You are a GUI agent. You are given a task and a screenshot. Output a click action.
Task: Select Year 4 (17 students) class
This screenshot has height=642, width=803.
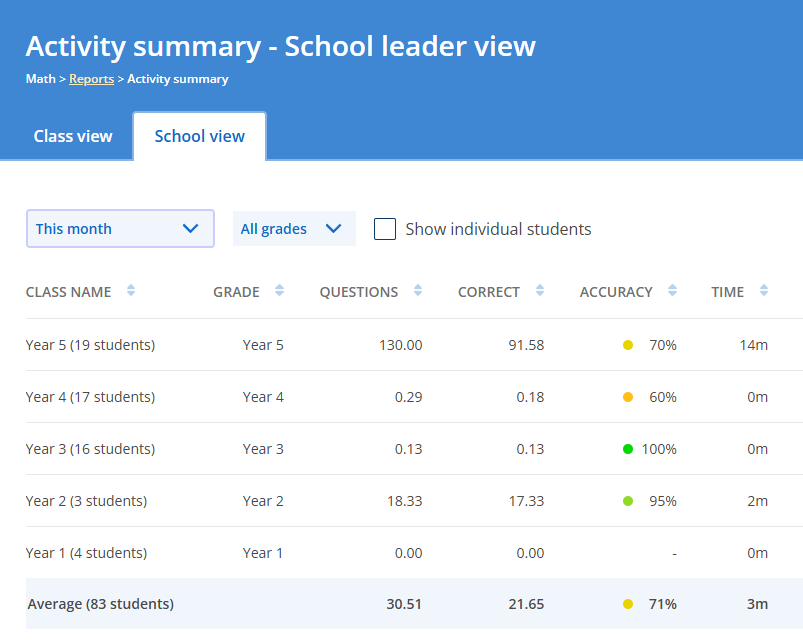pyautogui.click(x=90, y=397)
